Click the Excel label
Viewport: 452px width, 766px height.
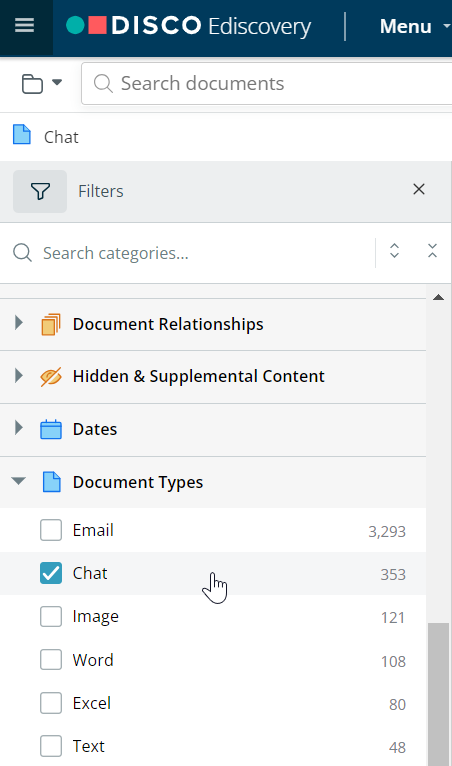[x=92, y=703]
